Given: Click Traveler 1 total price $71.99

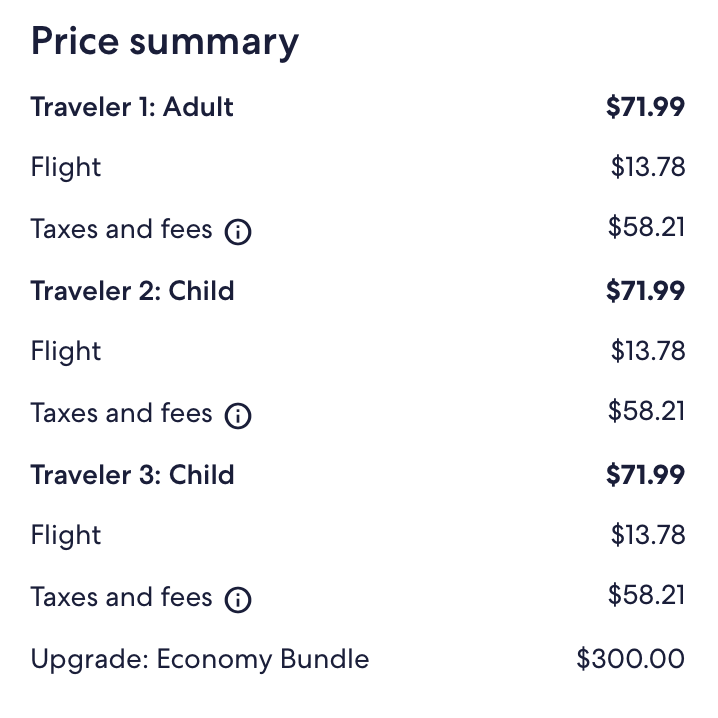Looking at the screenshot, I should 645,107.
